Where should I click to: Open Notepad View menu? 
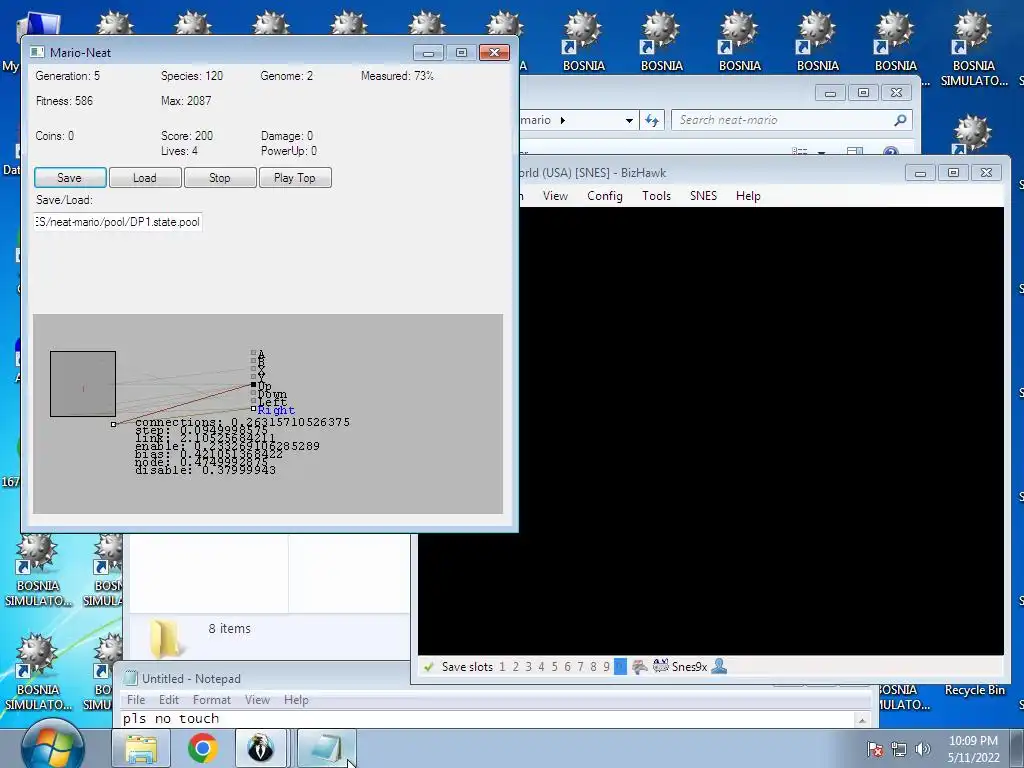[257, 699]
